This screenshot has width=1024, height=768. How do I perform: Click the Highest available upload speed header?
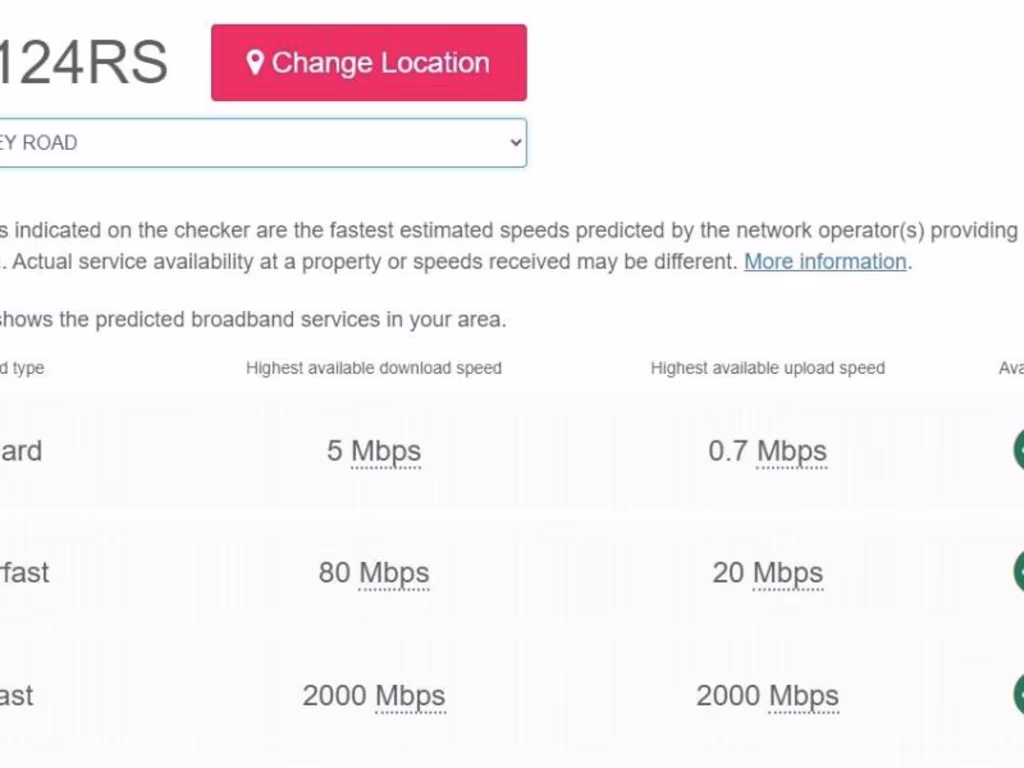(x=767, y=368)
